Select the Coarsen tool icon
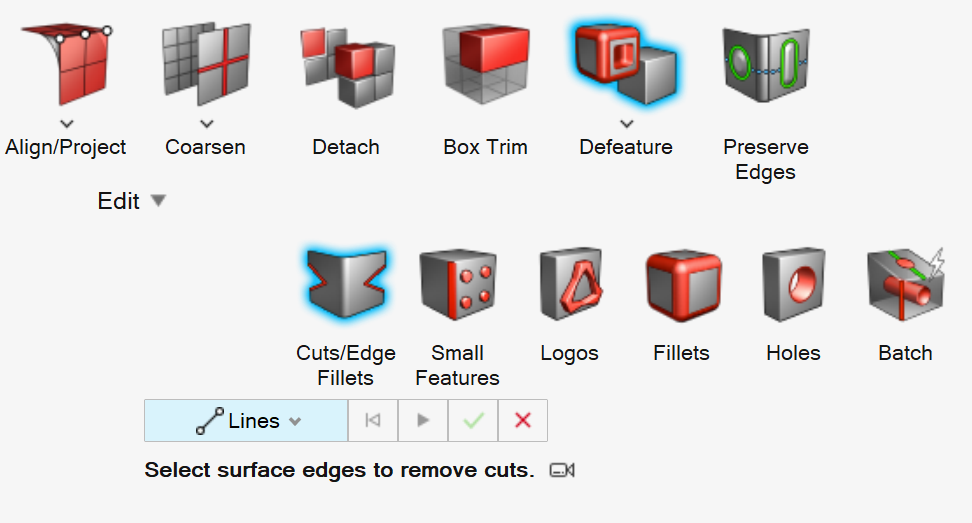 206,64
